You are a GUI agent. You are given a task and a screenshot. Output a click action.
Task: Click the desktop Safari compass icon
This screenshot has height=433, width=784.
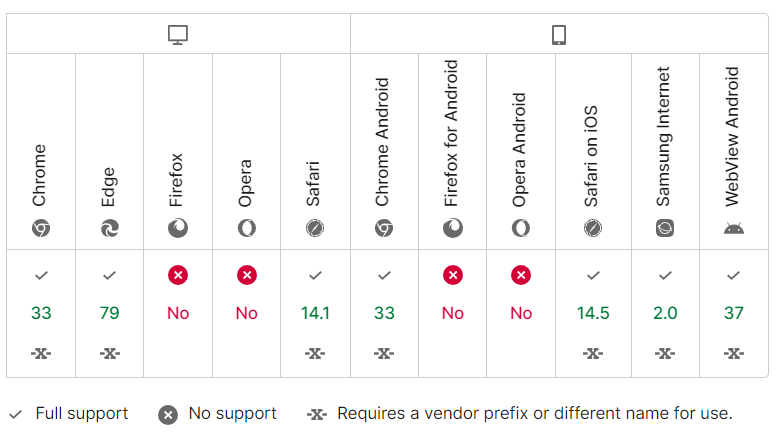315,228
